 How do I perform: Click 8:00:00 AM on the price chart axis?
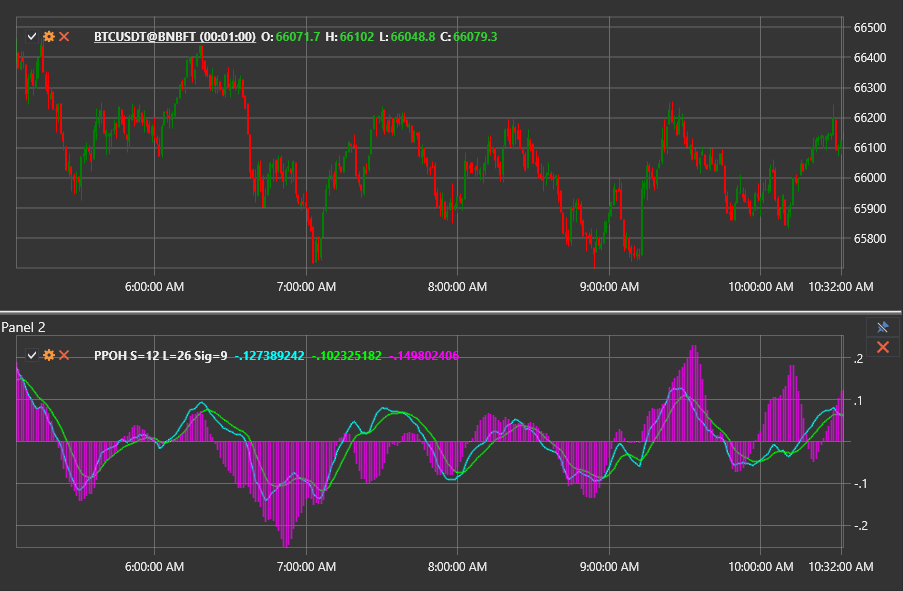pos(457,286)
